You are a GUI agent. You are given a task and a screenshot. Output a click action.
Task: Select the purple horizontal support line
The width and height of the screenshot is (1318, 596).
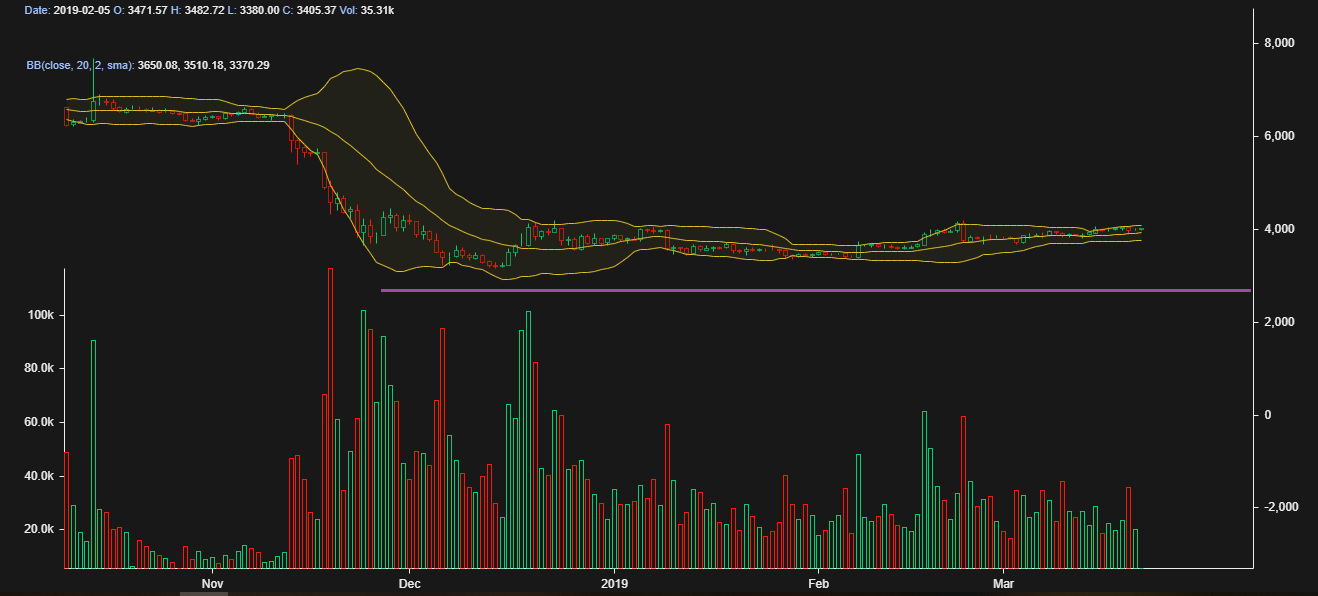pyautogui.click(x=816, y=290)
